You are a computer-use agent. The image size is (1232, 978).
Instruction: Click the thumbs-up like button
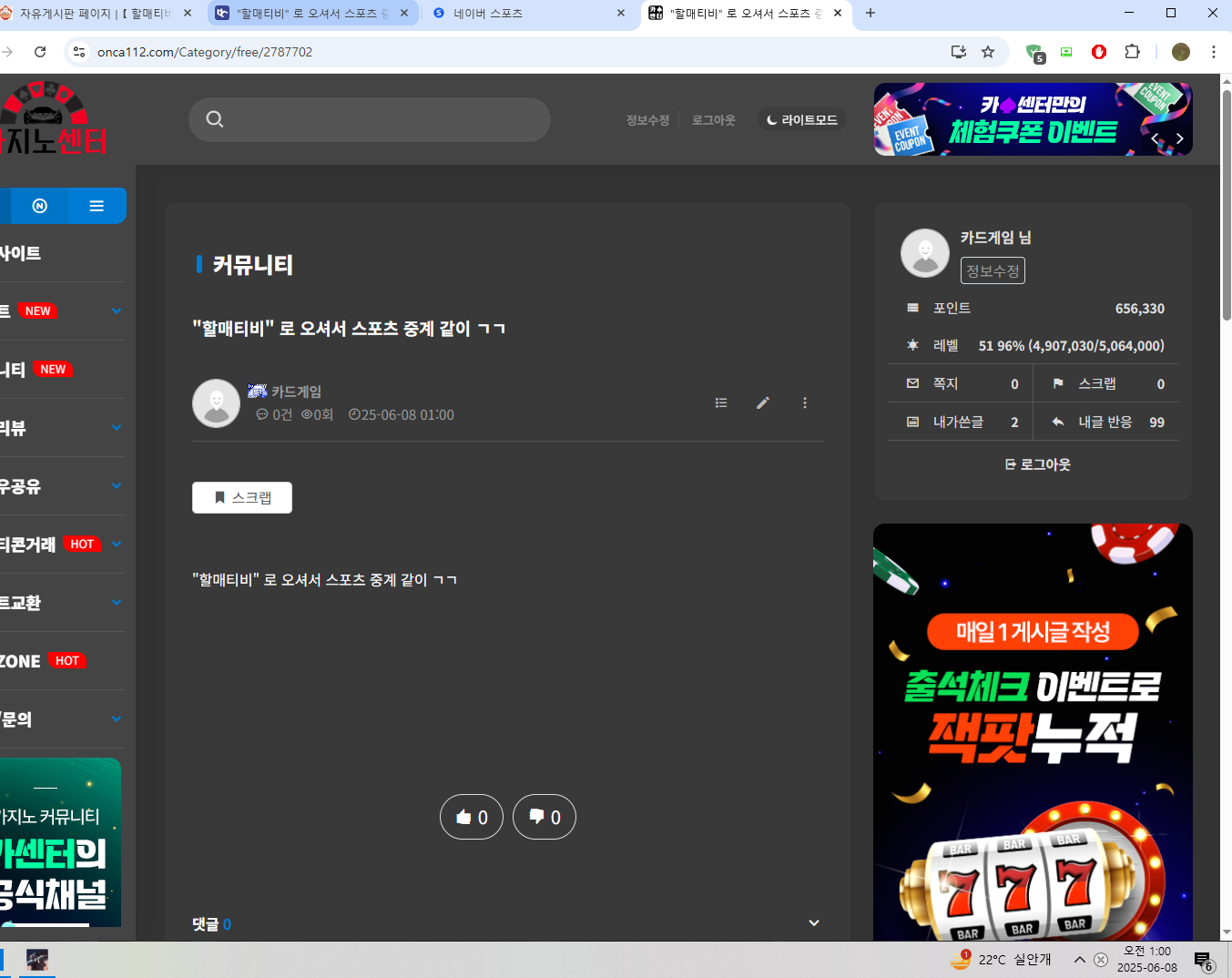point(471,817)
